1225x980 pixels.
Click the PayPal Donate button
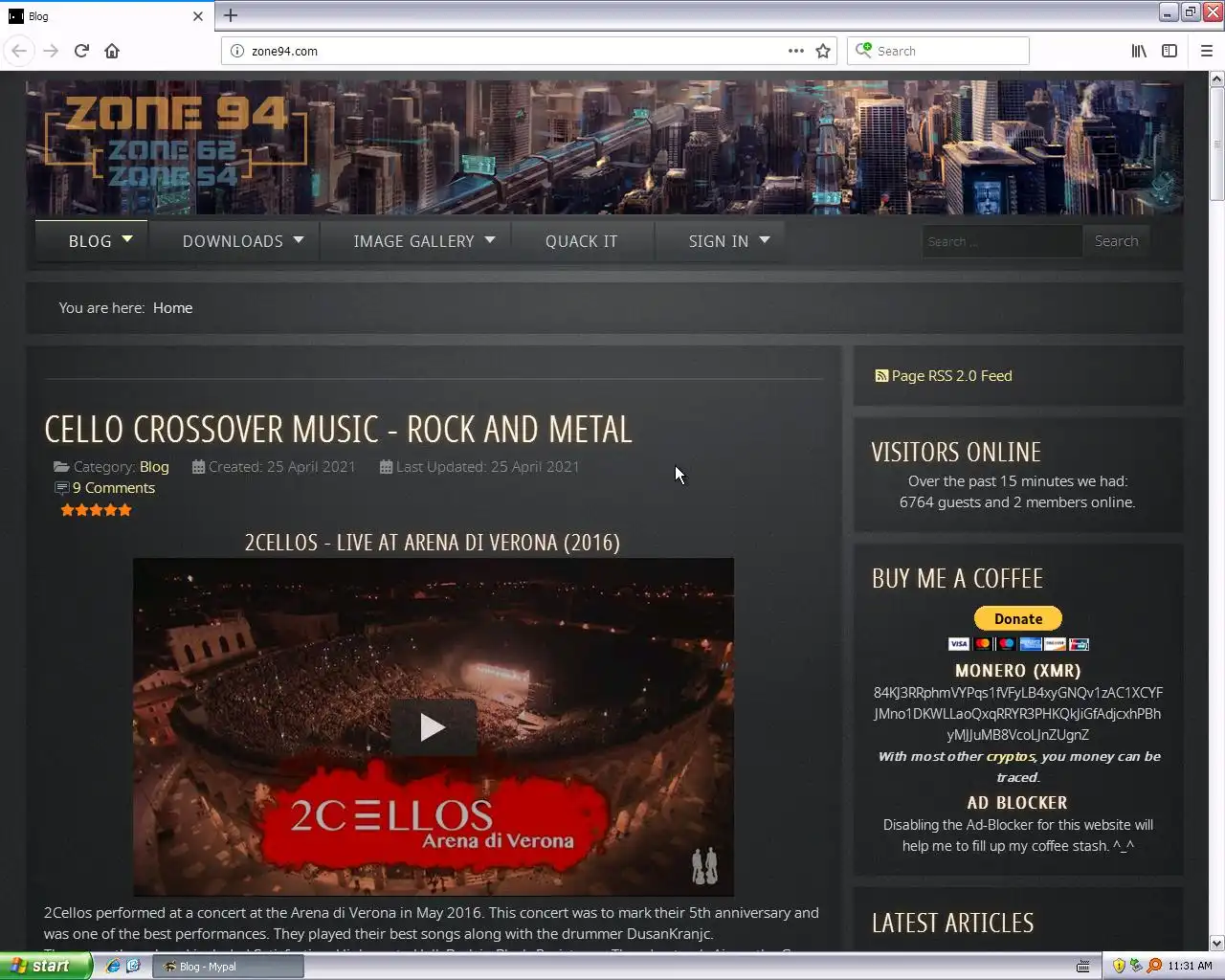(x=1018, y=619)
